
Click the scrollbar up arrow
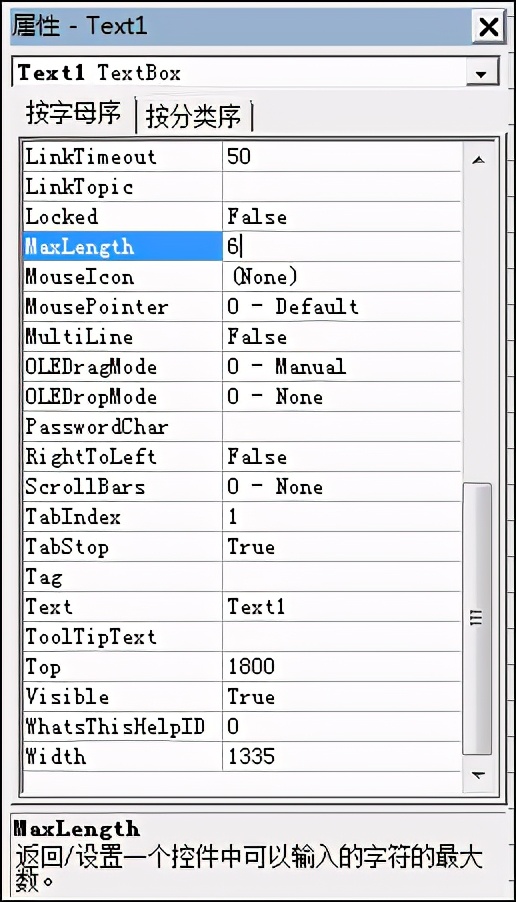478,160
